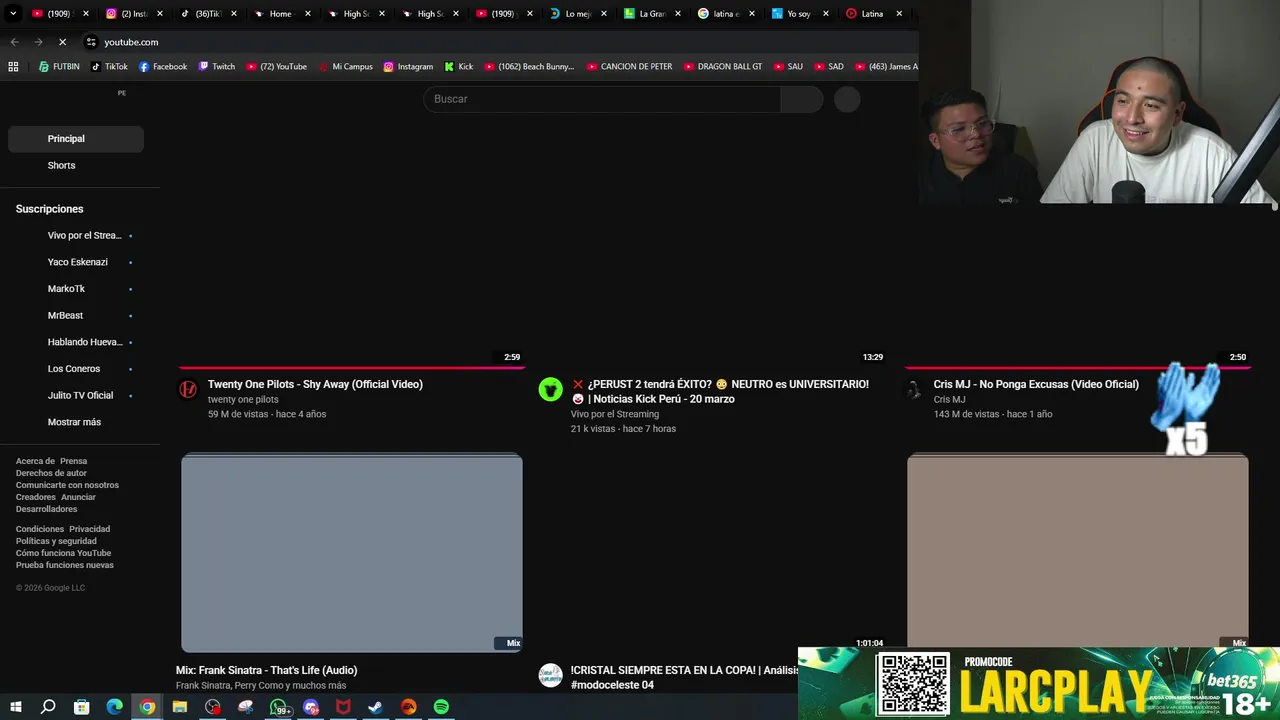Open Los Coneros subscription channel
The image size is (1280, 720).
[76, 369]
